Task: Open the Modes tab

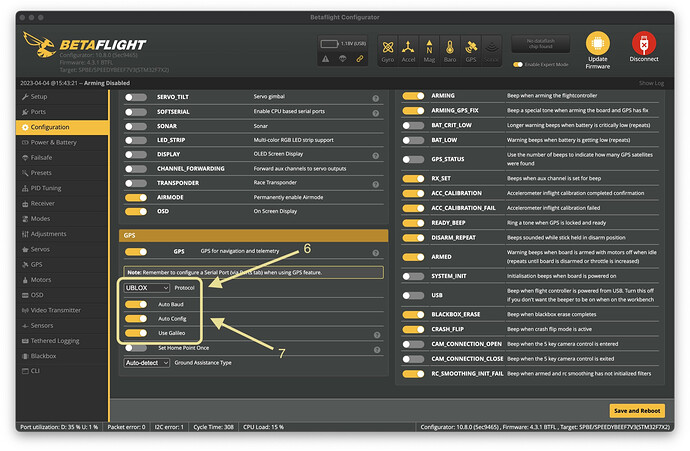Action: [62, 219]
